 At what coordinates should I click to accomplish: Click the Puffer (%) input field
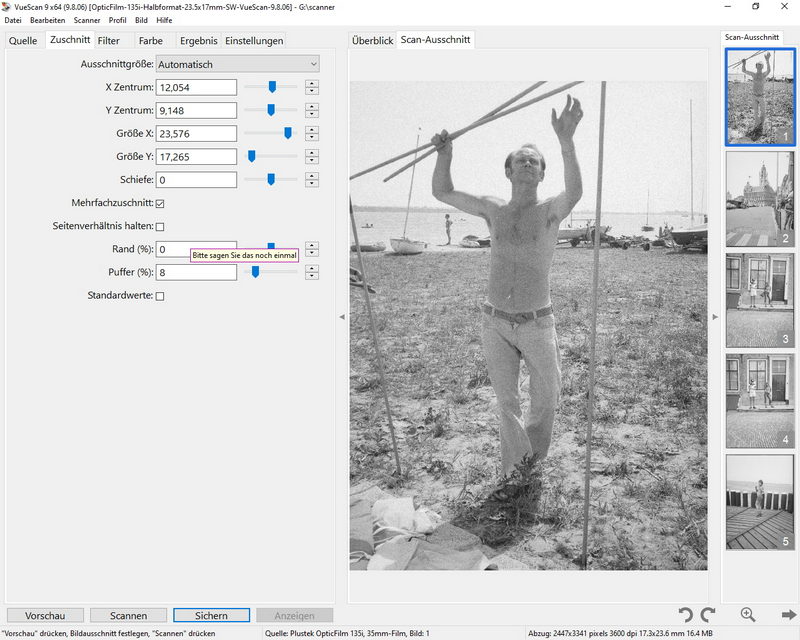point(197,272)
